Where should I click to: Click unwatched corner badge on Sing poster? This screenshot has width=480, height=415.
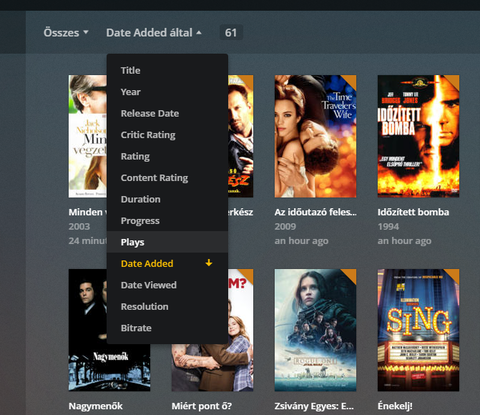coord(453,275)
